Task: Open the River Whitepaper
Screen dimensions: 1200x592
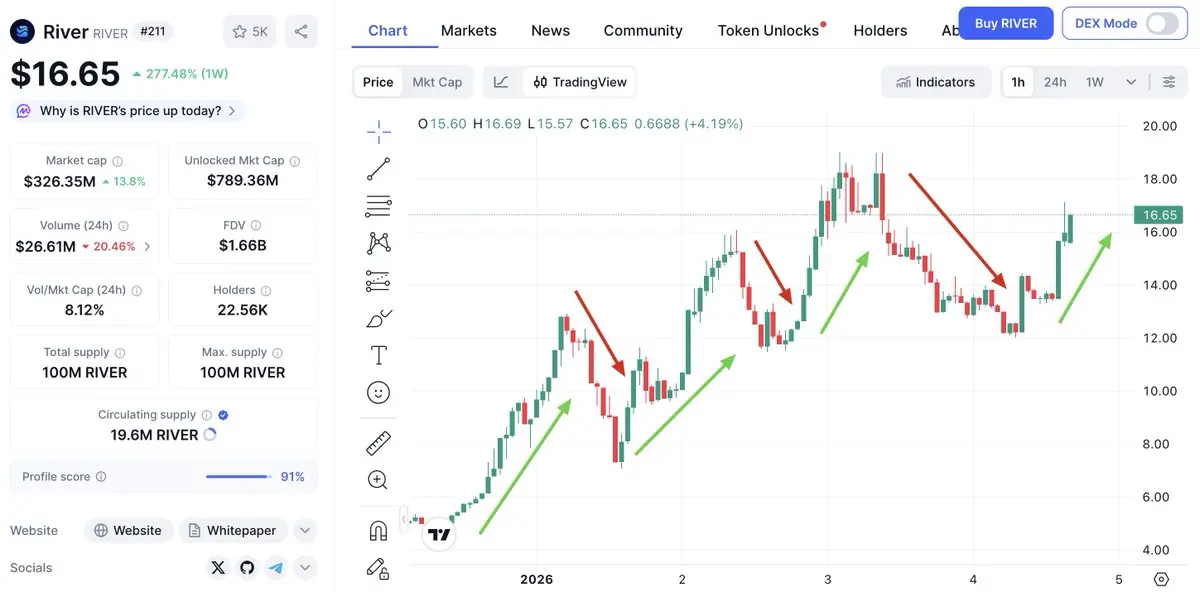Action: pos(233,530)
